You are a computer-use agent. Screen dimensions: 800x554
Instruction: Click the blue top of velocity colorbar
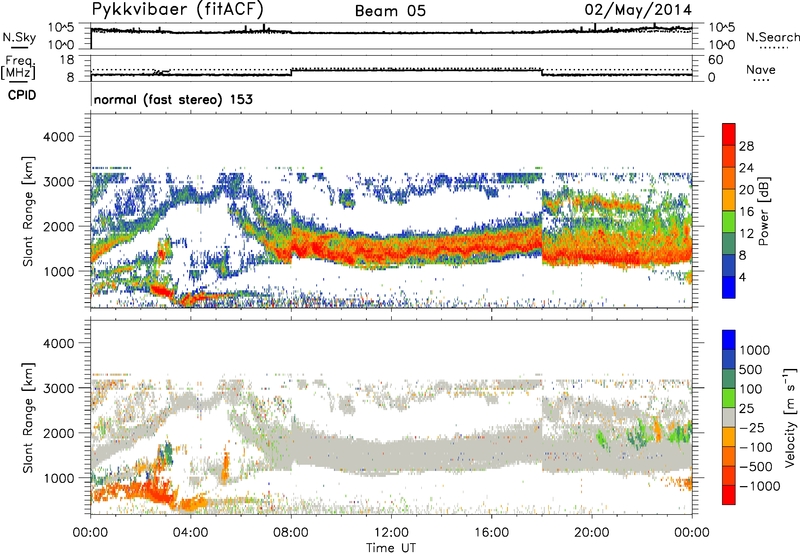pos(729,340)
